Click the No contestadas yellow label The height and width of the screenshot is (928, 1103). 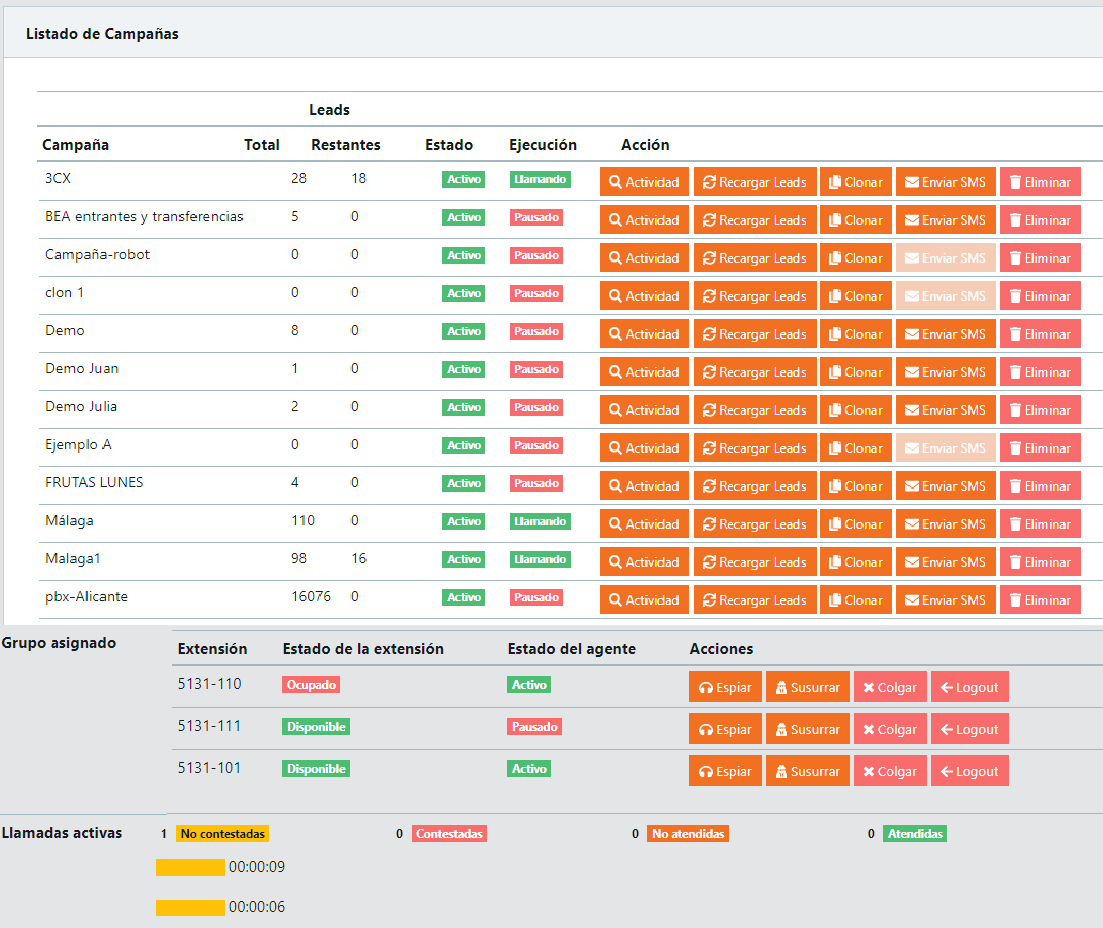pyautogui.click(x=223, y=833)
